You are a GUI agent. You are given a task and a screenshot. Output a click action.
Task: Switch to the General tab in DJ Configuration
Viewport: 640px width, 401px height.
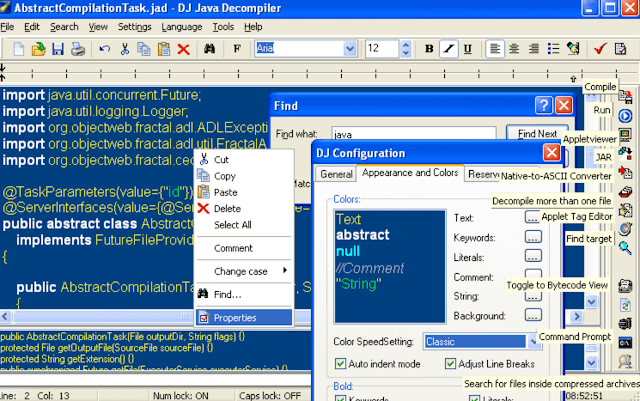pyautogui.click(x=336, y=174)
